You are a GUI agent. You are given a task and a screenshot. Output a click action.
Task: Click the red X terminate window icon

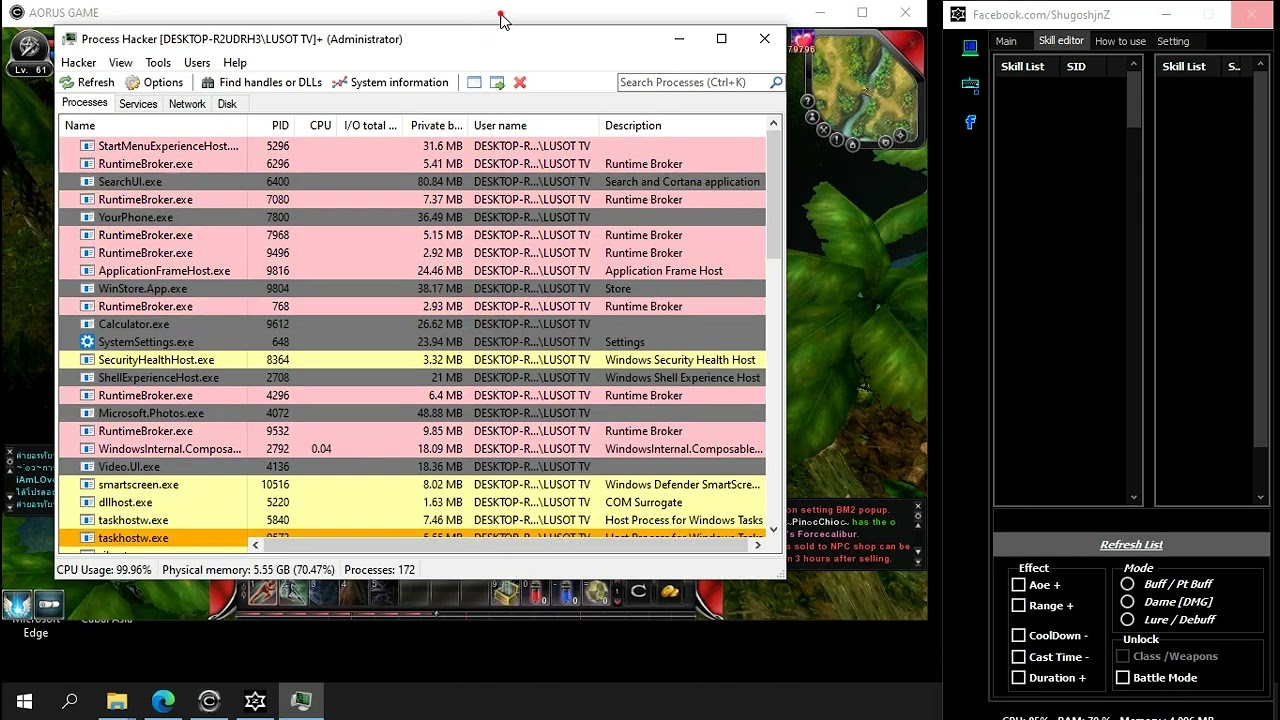(520, 83)
